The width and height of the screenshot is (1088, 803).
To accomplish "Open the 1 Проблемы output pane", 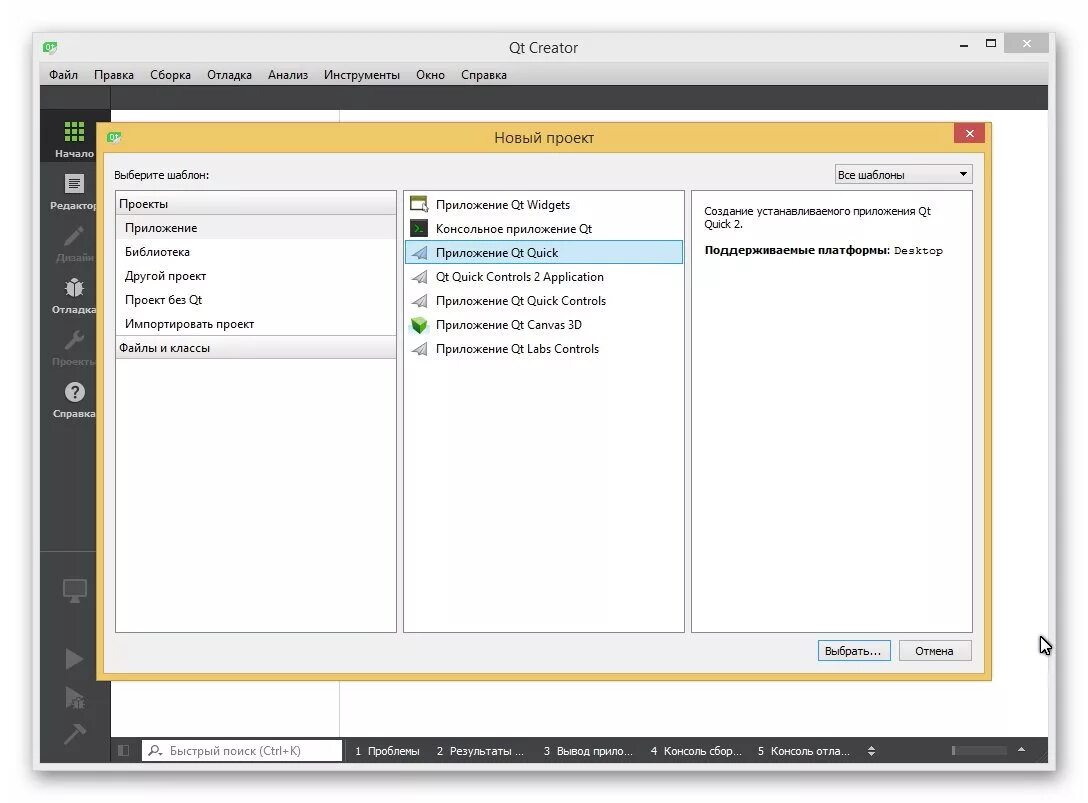I will click(x=387, y=751).
